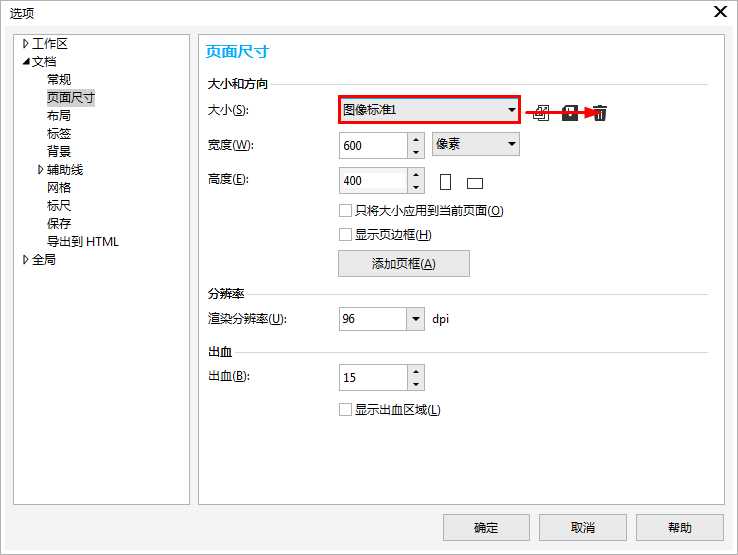Increase the 宽度 value with up arrow
This screenshot has width=738, height=555.
tap(416, 139)
